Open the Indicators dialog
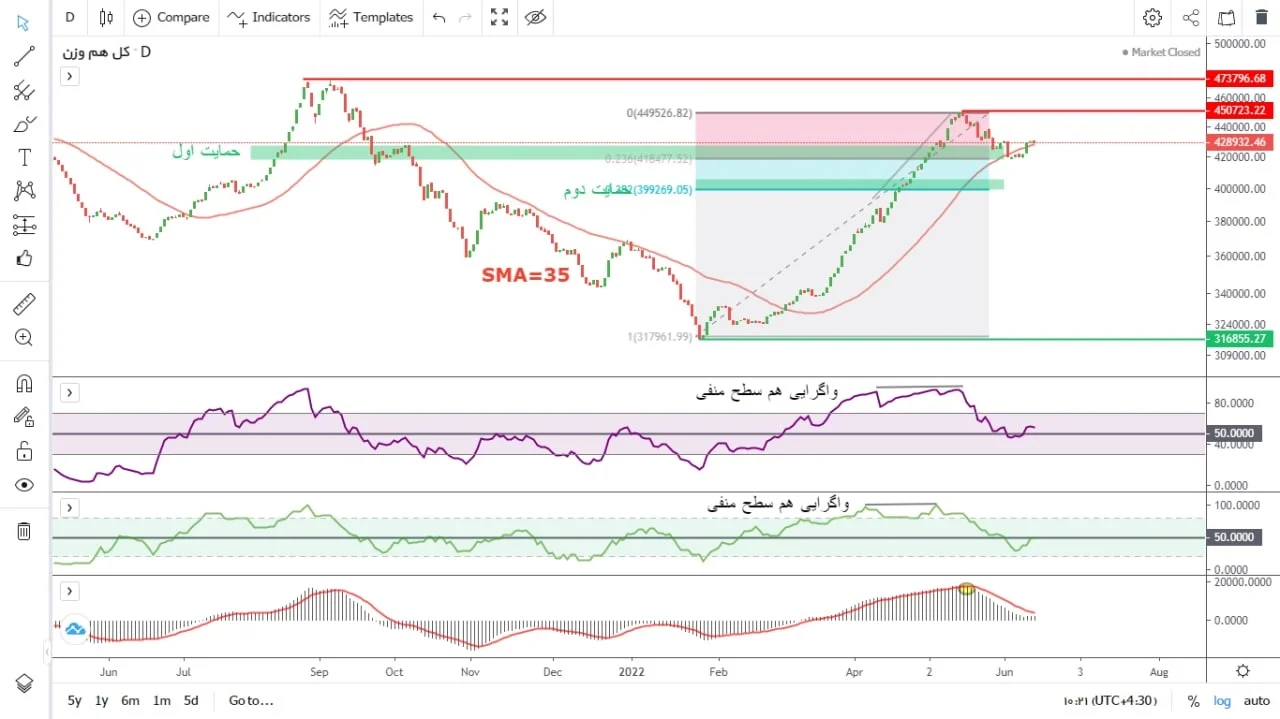The image size is (1280, 719). click(x=269, y=17)
